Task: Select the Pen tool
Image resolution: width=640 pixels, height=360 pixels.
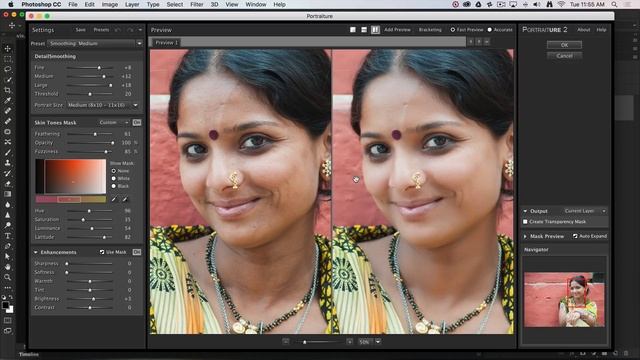Action: 8,246
